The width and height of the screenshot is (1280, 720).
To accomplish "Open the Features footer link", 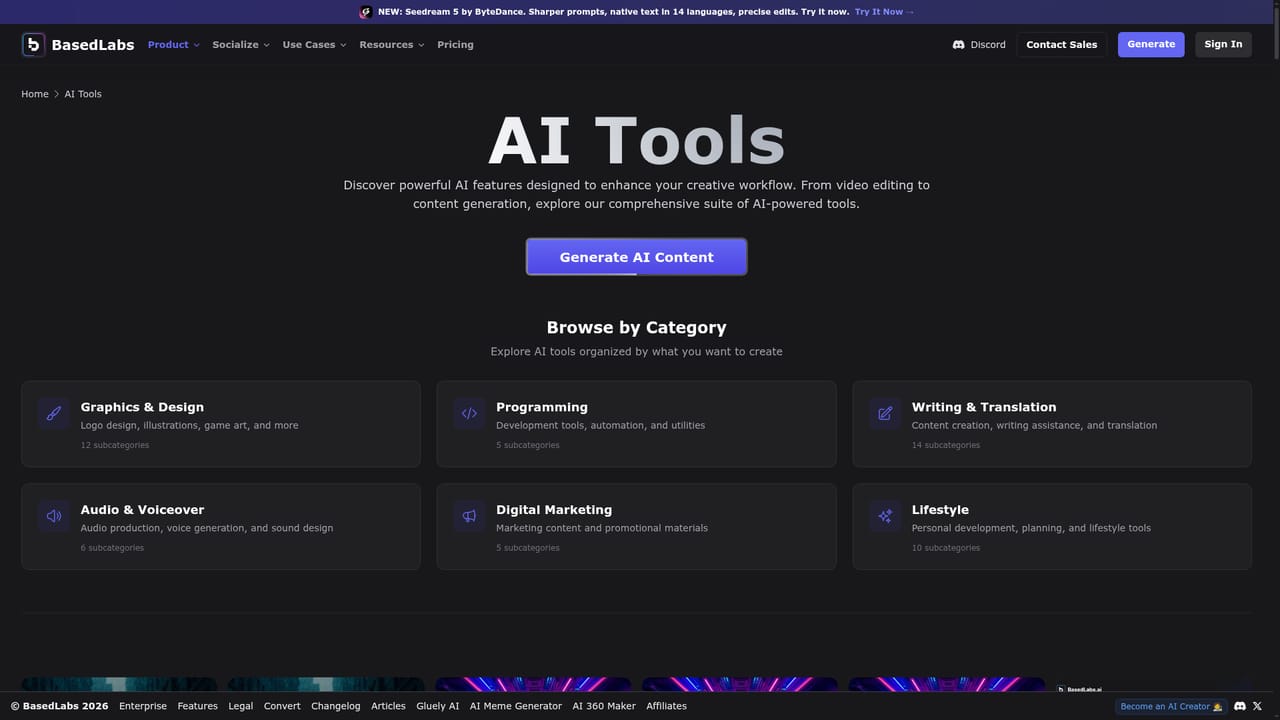I will coord(198,706).
